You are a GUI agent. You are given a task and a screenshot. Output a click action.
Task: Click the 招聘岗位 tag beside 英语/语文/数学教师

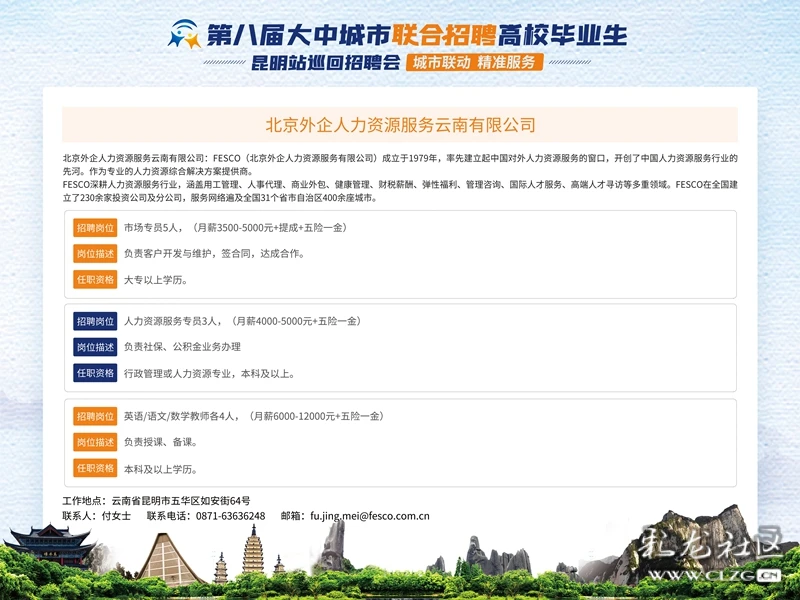pyautogui.click(x=95, y=416)
